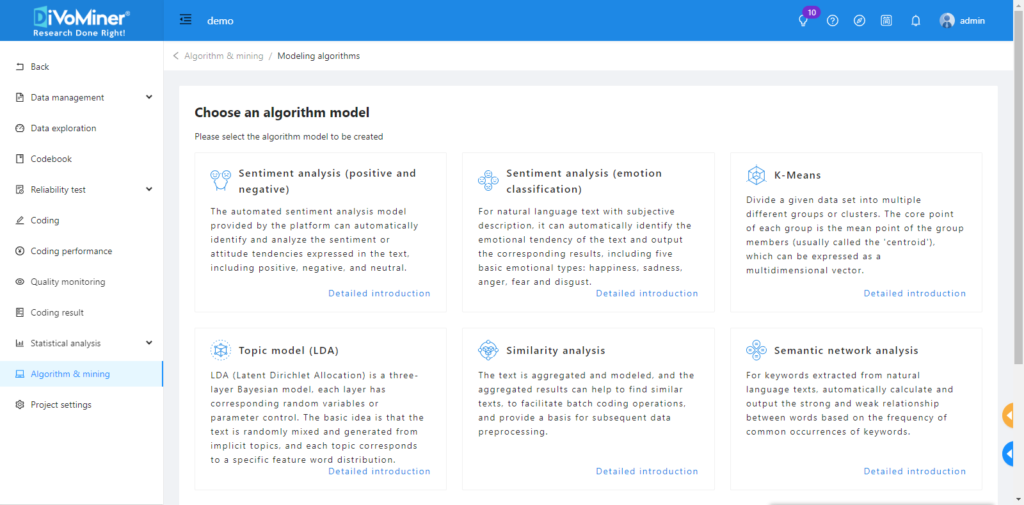
Task: Open Similarity analysis Detailed introduction link
Action: [646, 471]
